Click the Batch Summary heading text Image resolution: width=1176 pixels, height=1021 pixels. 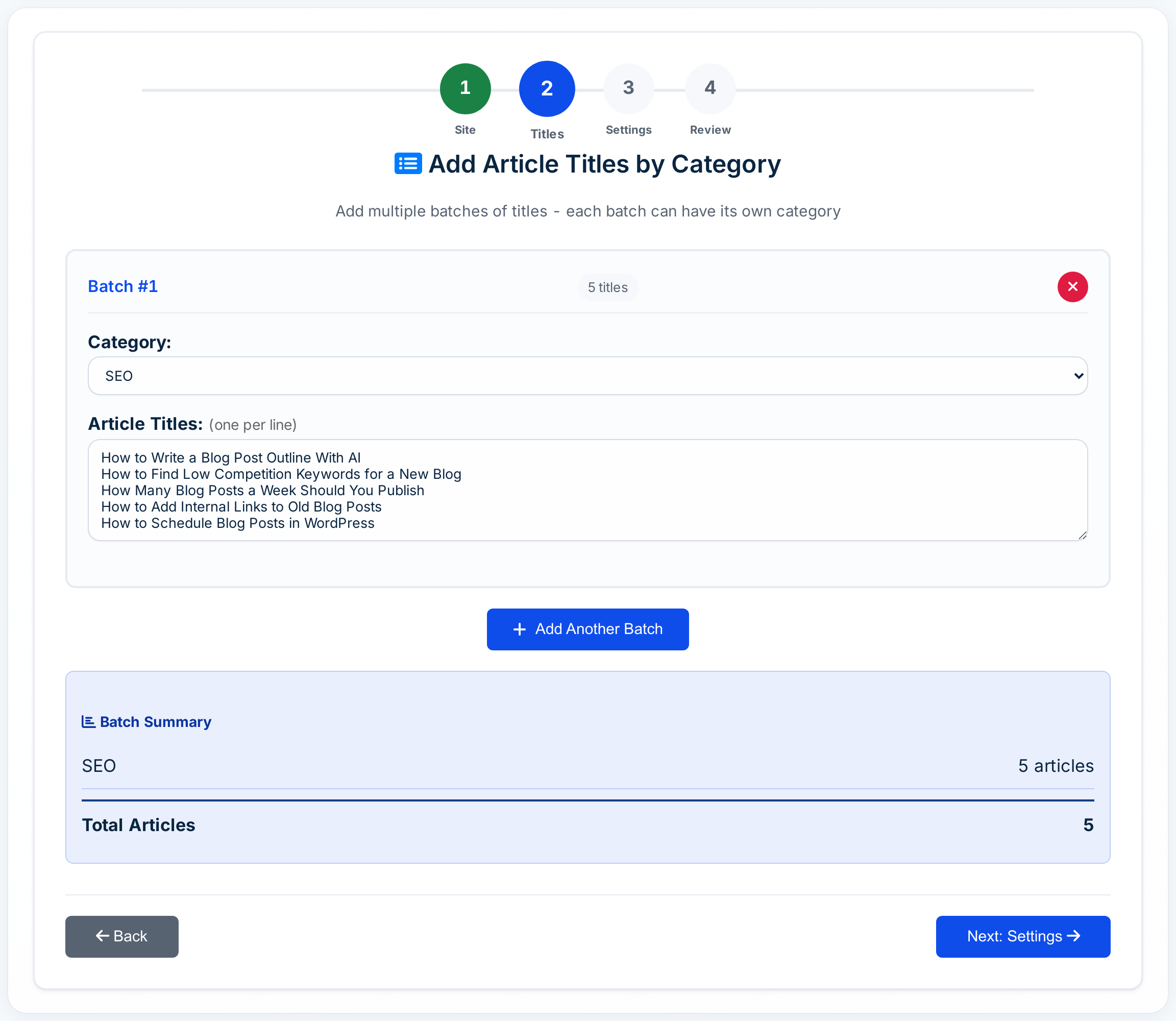[156, 722]
